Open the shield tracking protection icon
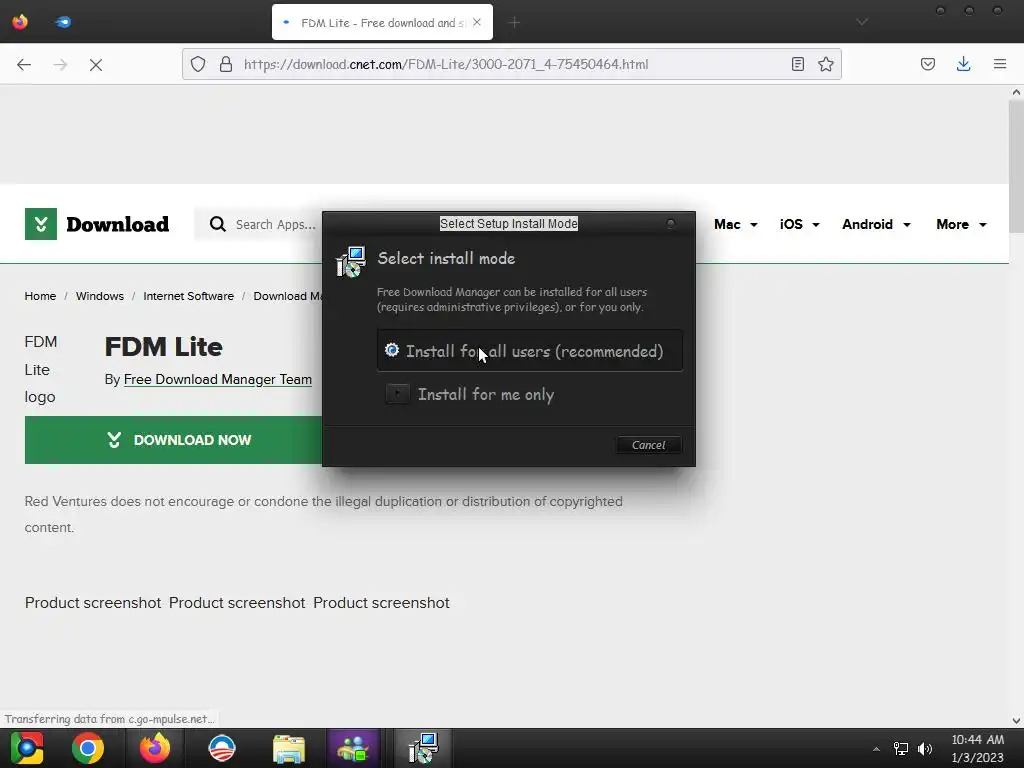The width and height of the screenshot is (1024, 768). (198, 64)
